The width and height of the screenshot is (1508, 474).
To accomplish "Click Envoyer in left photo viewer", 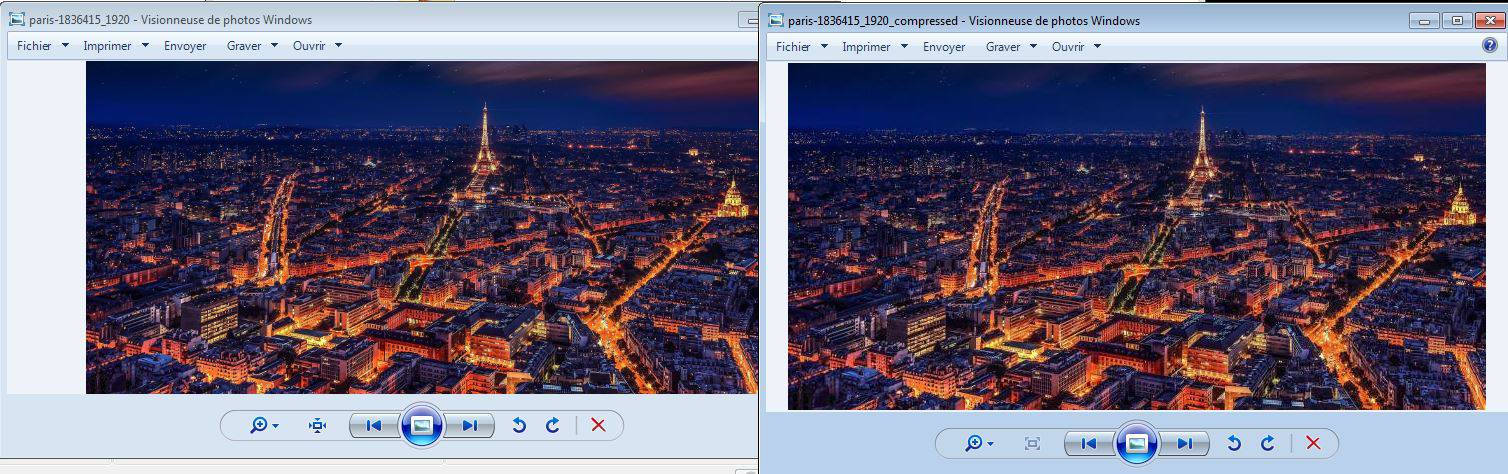I will [x=185, y=46].
